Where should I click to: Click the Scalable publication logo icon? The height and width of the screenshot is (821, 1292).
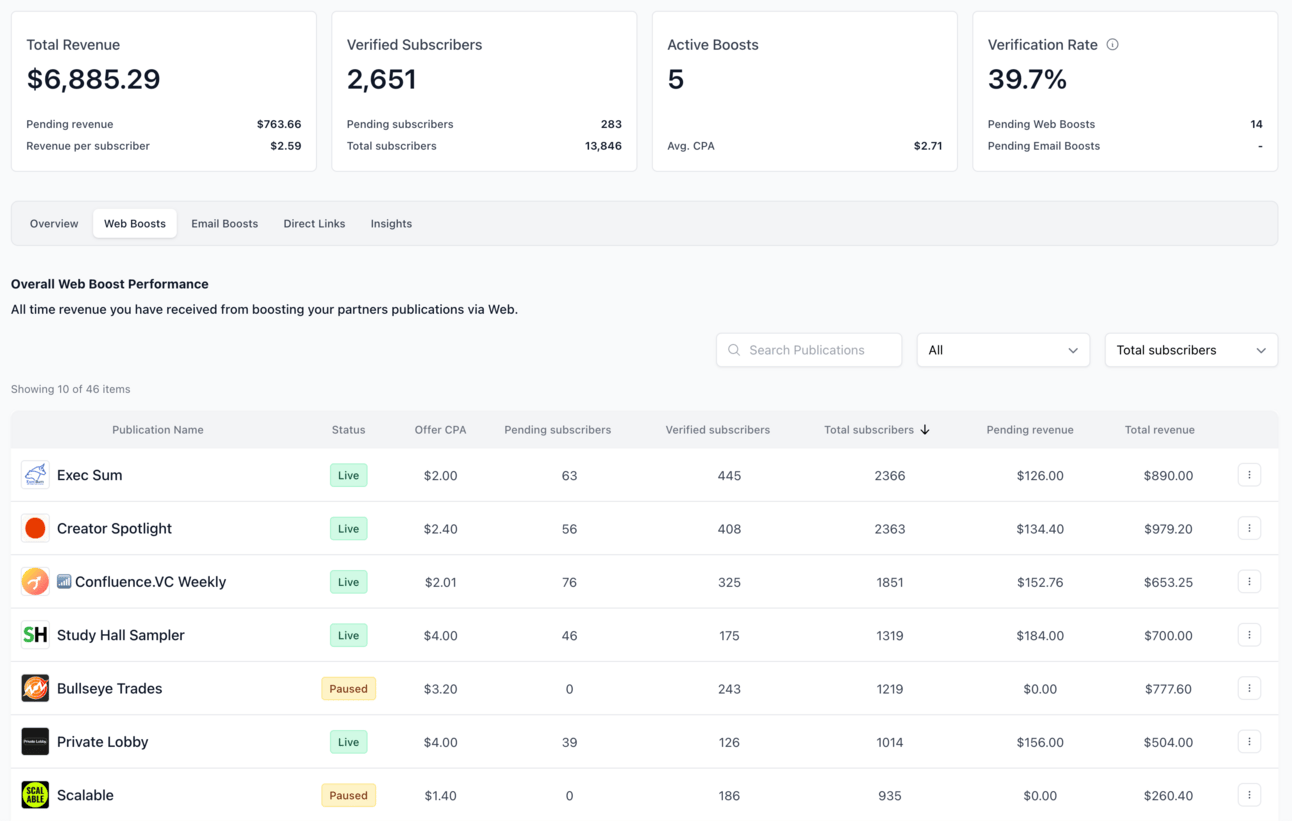(x=35, y=795)
